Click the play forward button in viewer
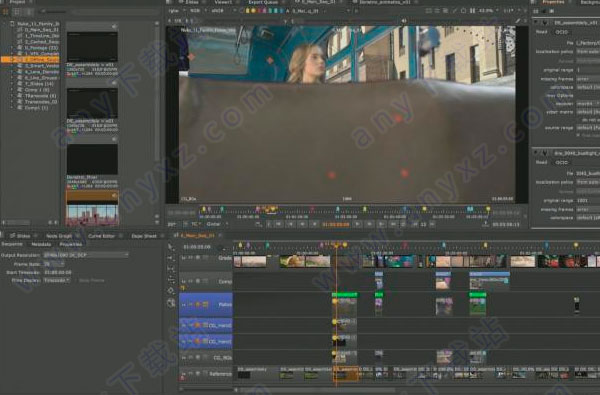The width and height of the screenshot is (600, 395). click(358, 224)
